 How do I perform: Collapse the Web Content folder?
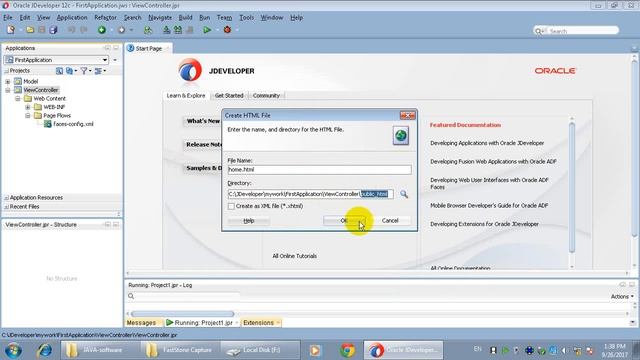tap(18, 99)
